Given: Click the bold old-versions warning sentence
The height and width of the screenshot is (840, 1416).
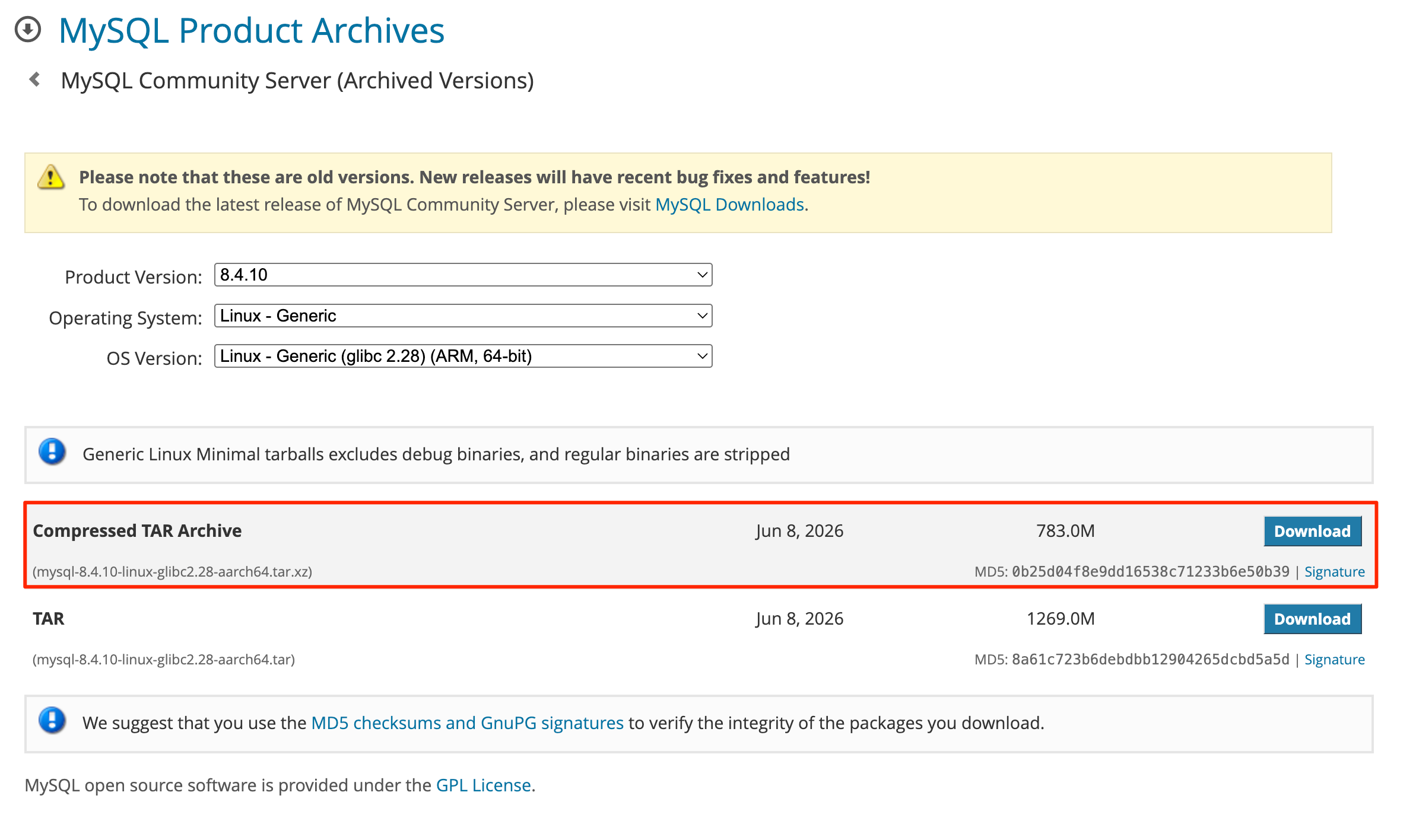Looking at the screenshot, I should point(475,177).
